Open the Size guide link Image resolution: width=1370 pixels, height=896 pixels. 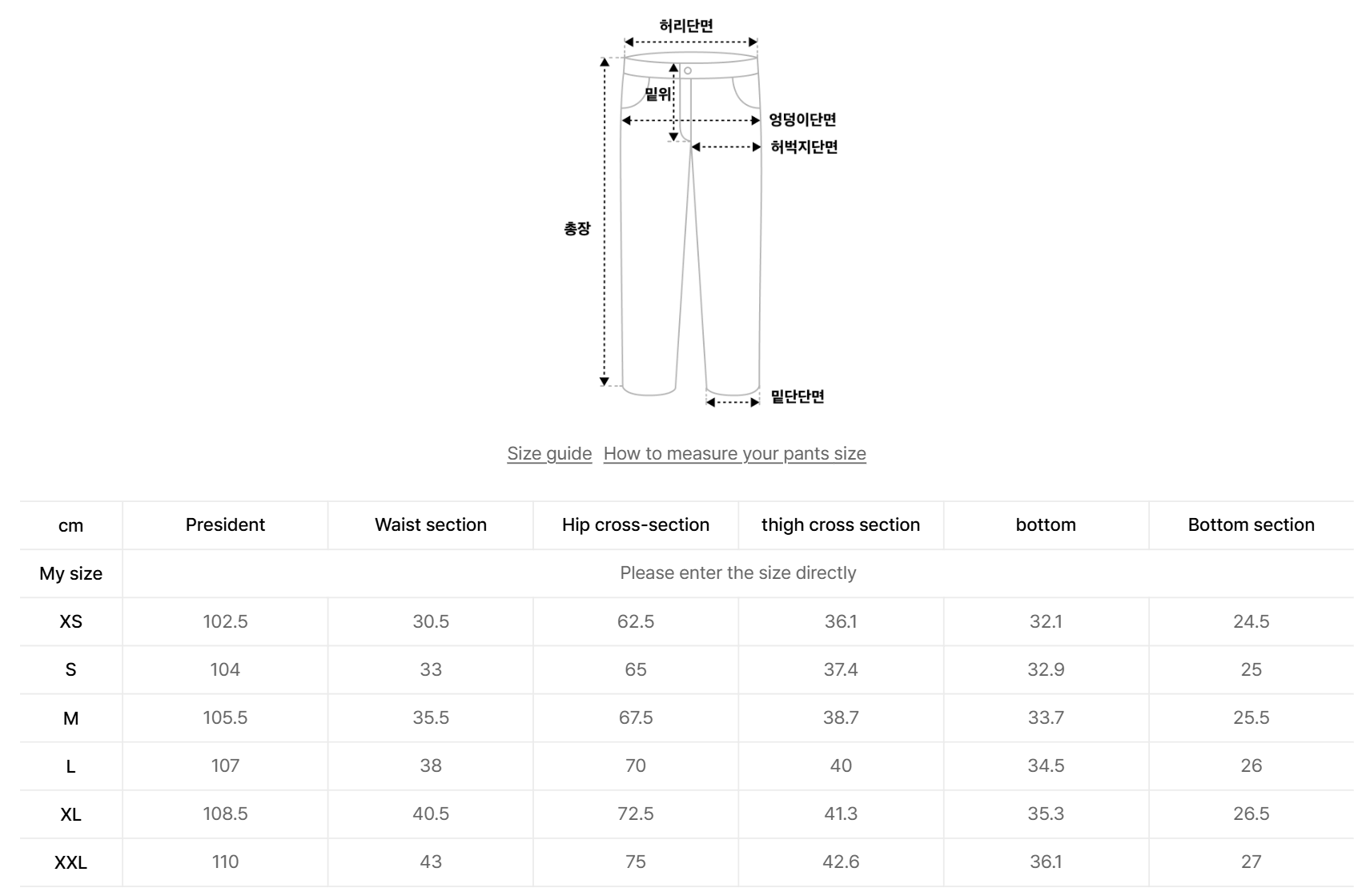click(x=549, y=453)
